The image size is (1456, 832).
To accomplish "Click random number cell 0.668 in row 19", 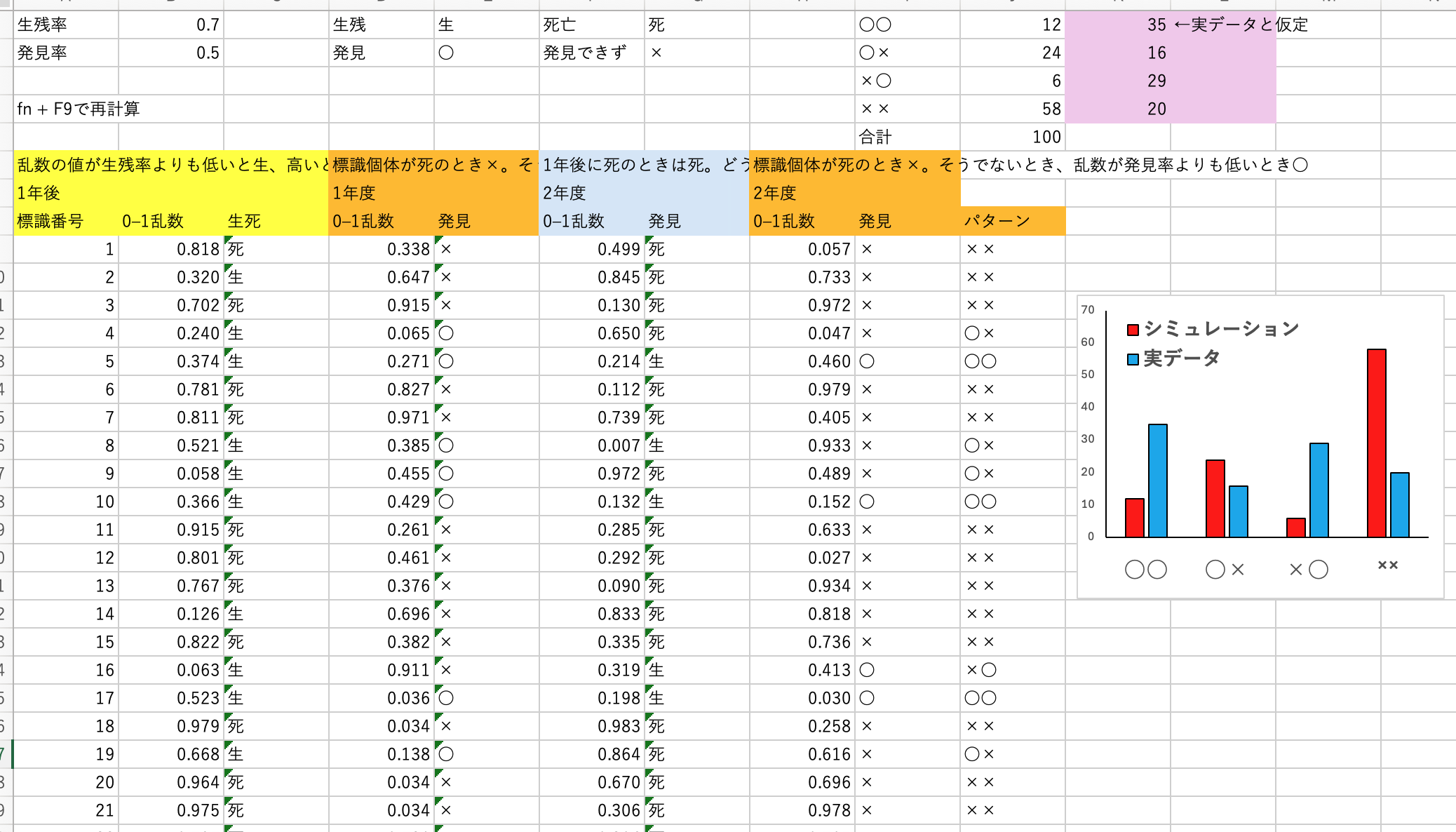I will pyautogui.click(x=171, y=755).
